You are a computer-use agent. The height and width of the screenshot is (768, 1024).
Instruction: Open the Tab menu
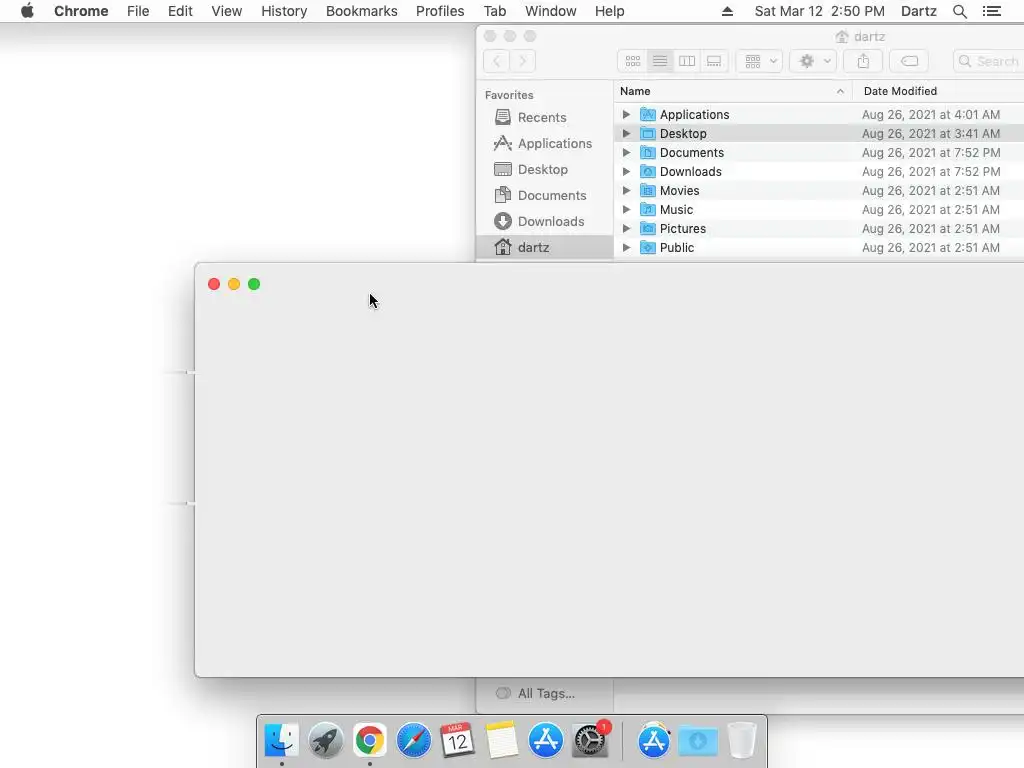(495, 11)
